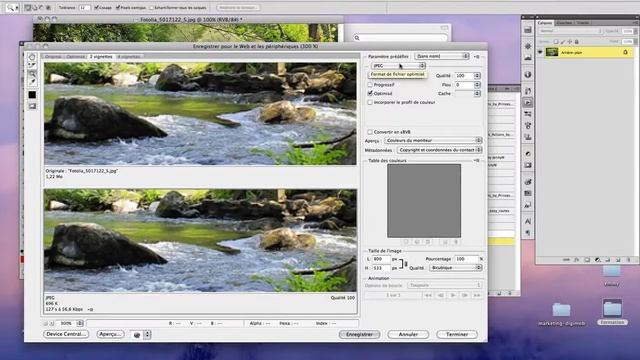Check Convertir en sRVB
The height and width of the screenshot is (360, 640).
pyautogui.click(x=370, y=132)
